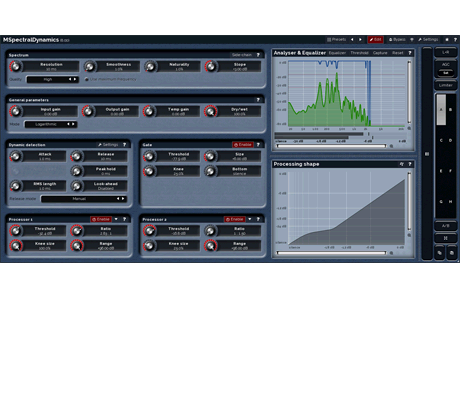Screen dimensions: 460x416
Task: Select preset slot B
Action: 450,110
